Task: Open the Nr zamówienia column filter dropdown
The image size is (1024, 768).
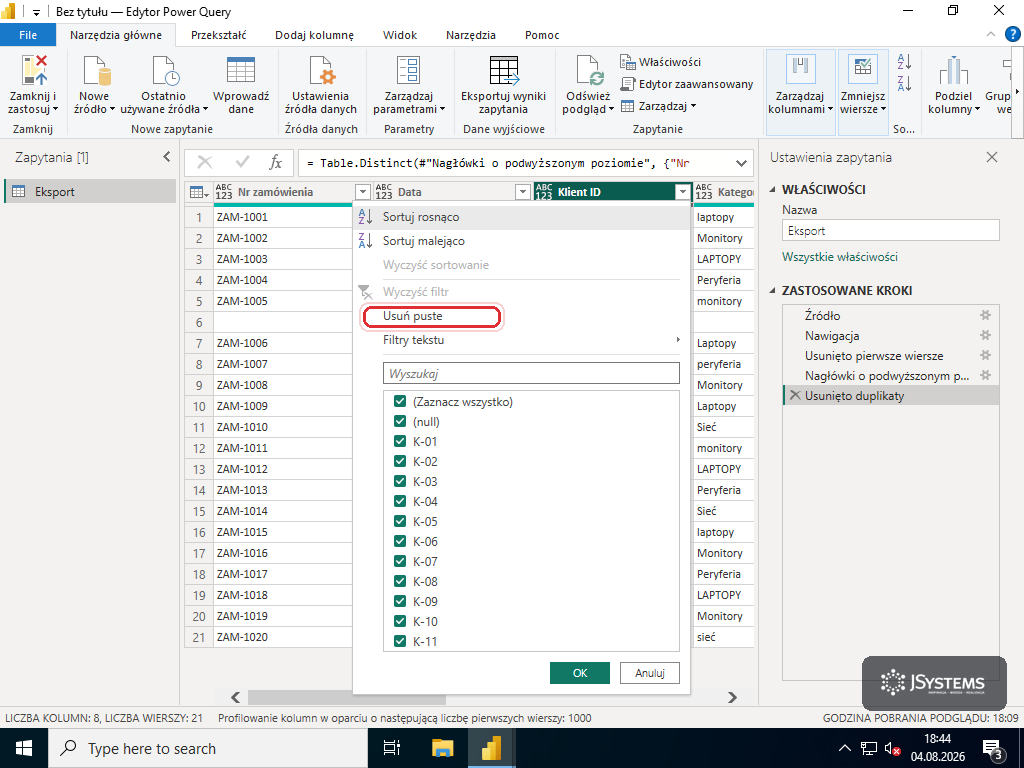Action: [x=362, y=192]
